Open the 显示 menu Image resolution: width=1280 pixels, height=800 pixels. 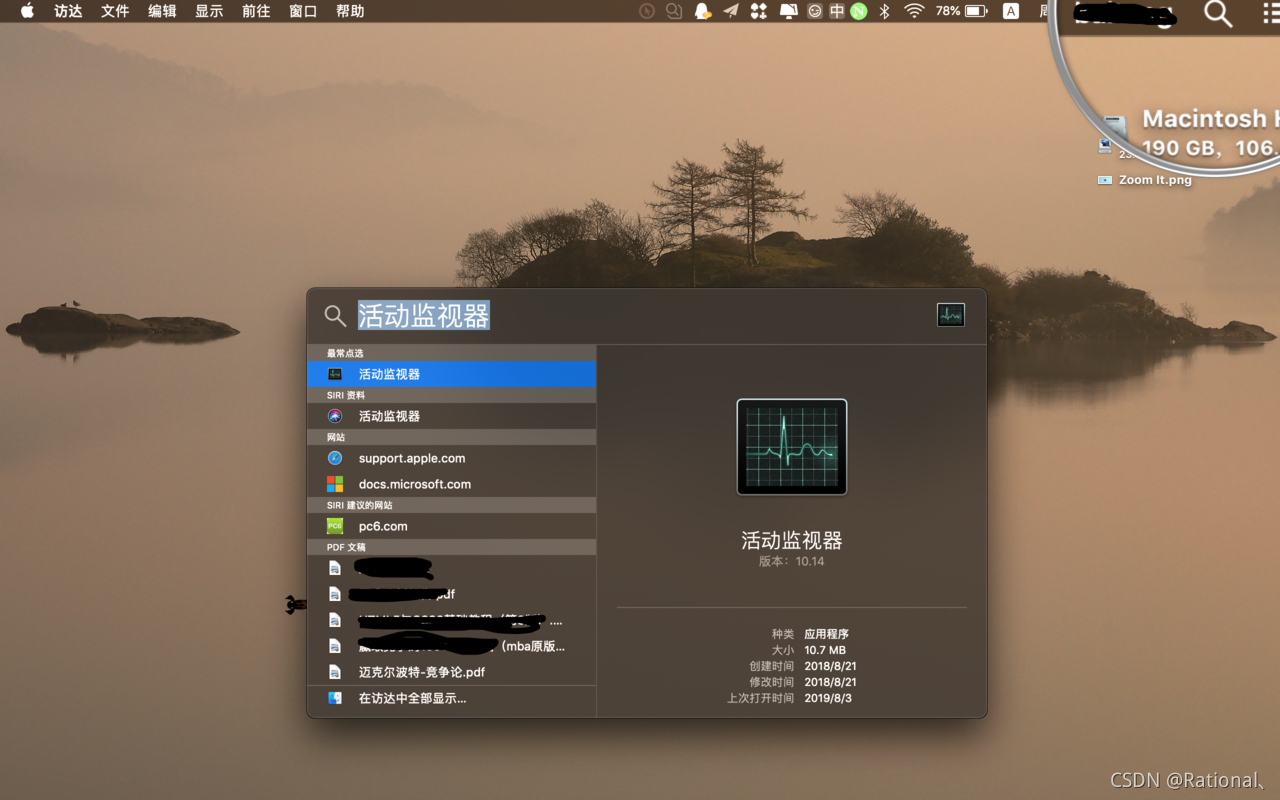pyautogui.click(x=209, y=11)
